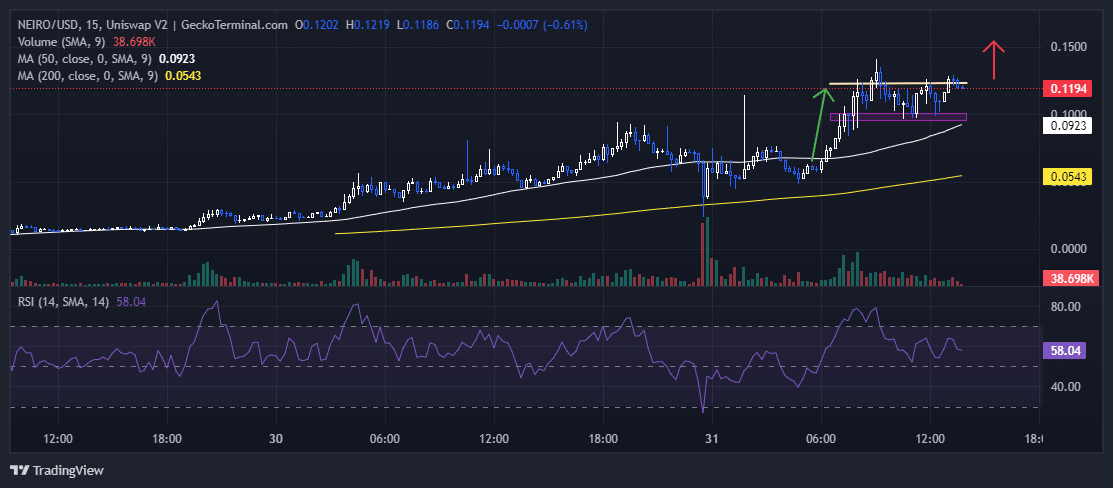Click the 0.1000 price axis label

click(1068, 114)
